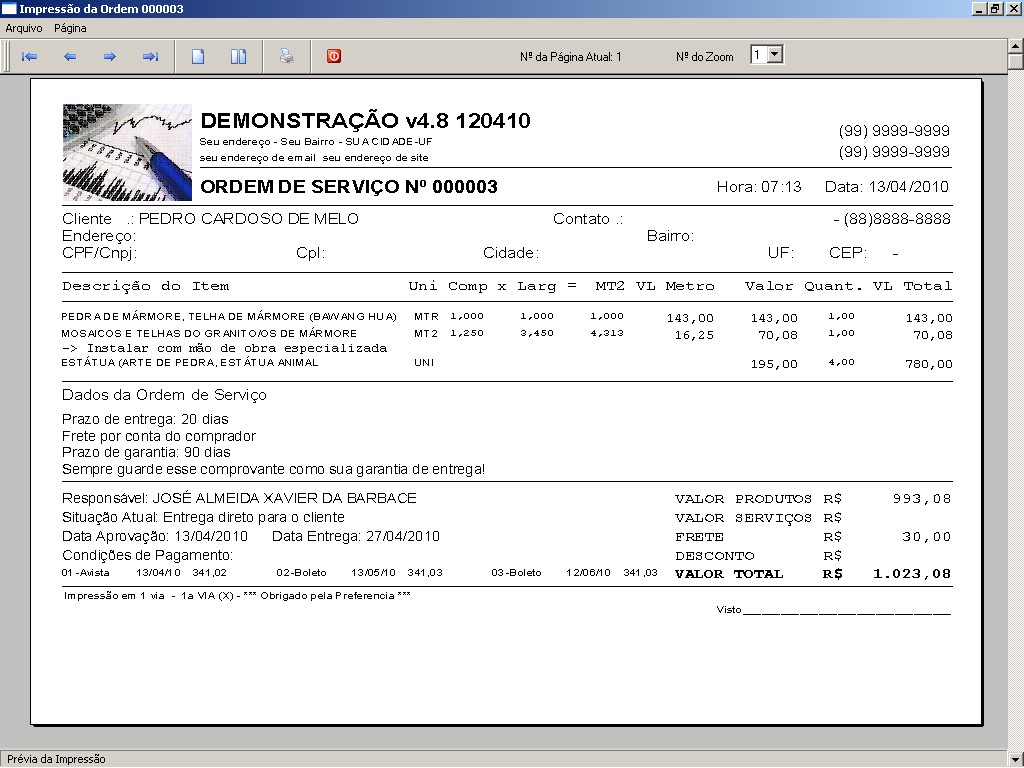The height and width of the screenshot is (768, 1024).
Task: Advance to the next page
Action: [110, 55]
